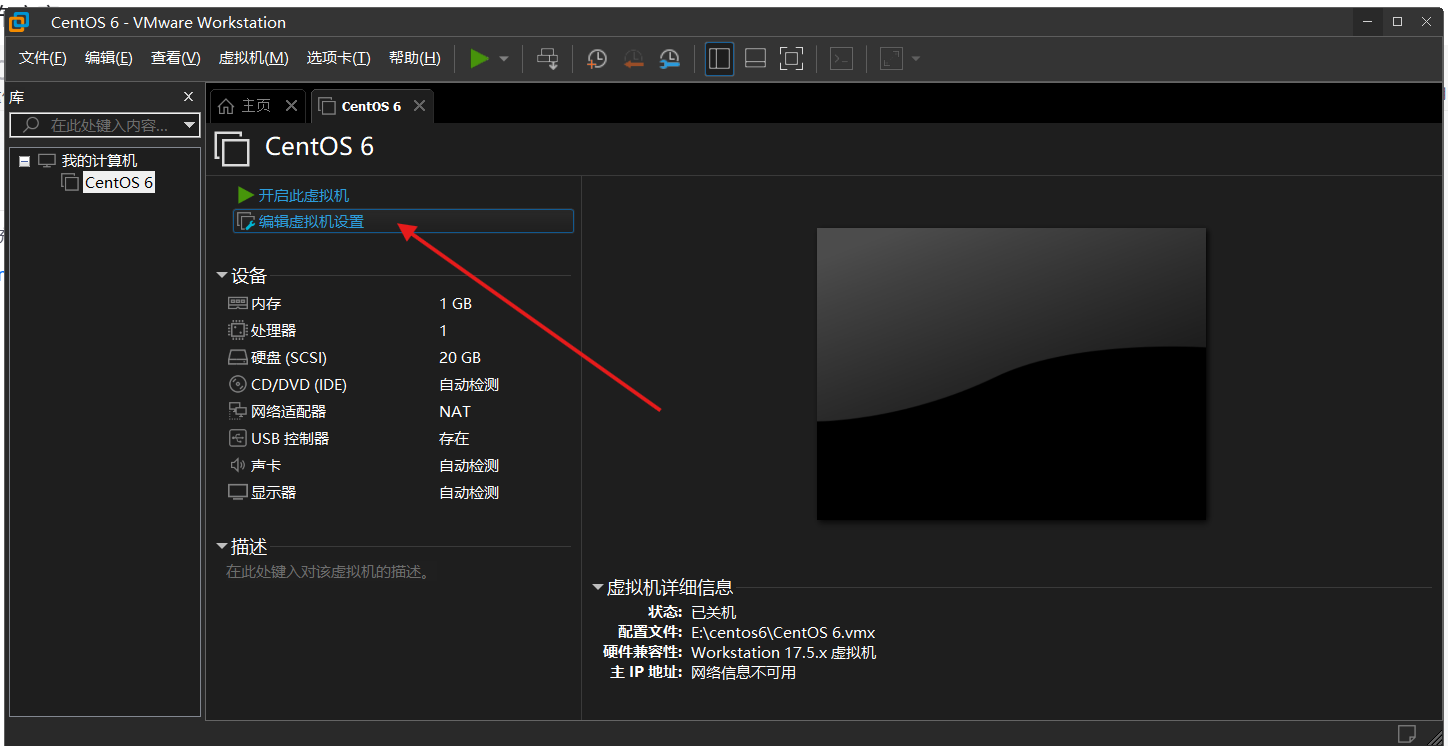Viewport: 1448px width, 746px height.
Task: Click the 硬盘 (SCSI) hard disk icon
Action: tap(237, 357)
